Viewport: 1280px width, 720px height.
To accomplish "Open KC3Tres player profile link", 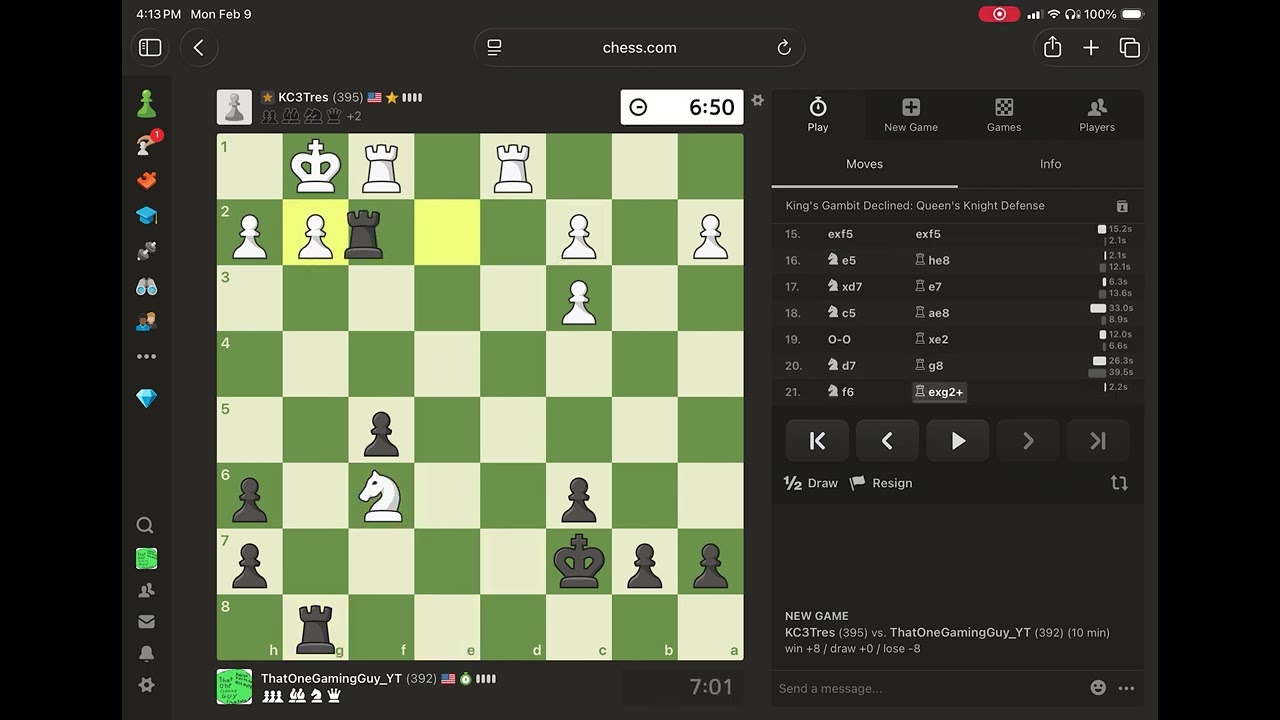I will point(303,97).
